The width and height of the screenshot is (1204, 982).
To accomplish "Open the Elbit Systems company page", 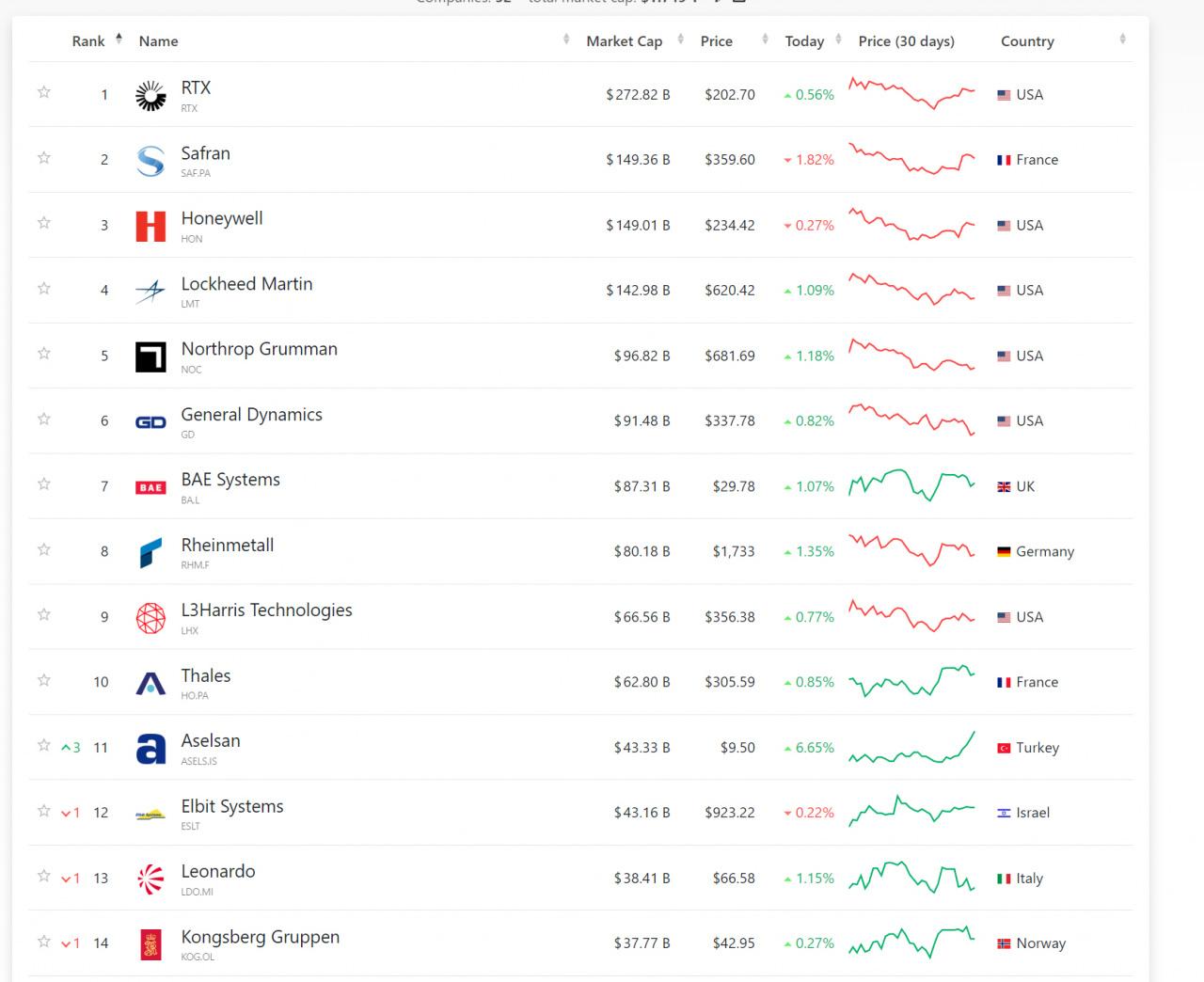I will pos(231,806).
